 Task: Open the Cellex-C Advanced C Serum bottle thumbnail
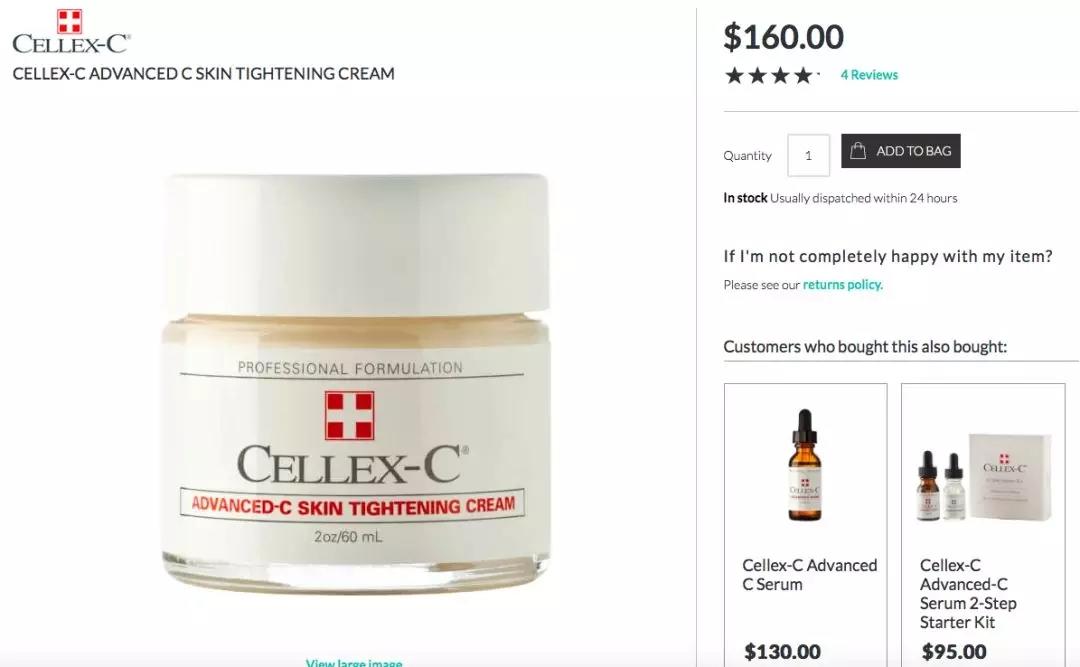[x=804, y=464]
